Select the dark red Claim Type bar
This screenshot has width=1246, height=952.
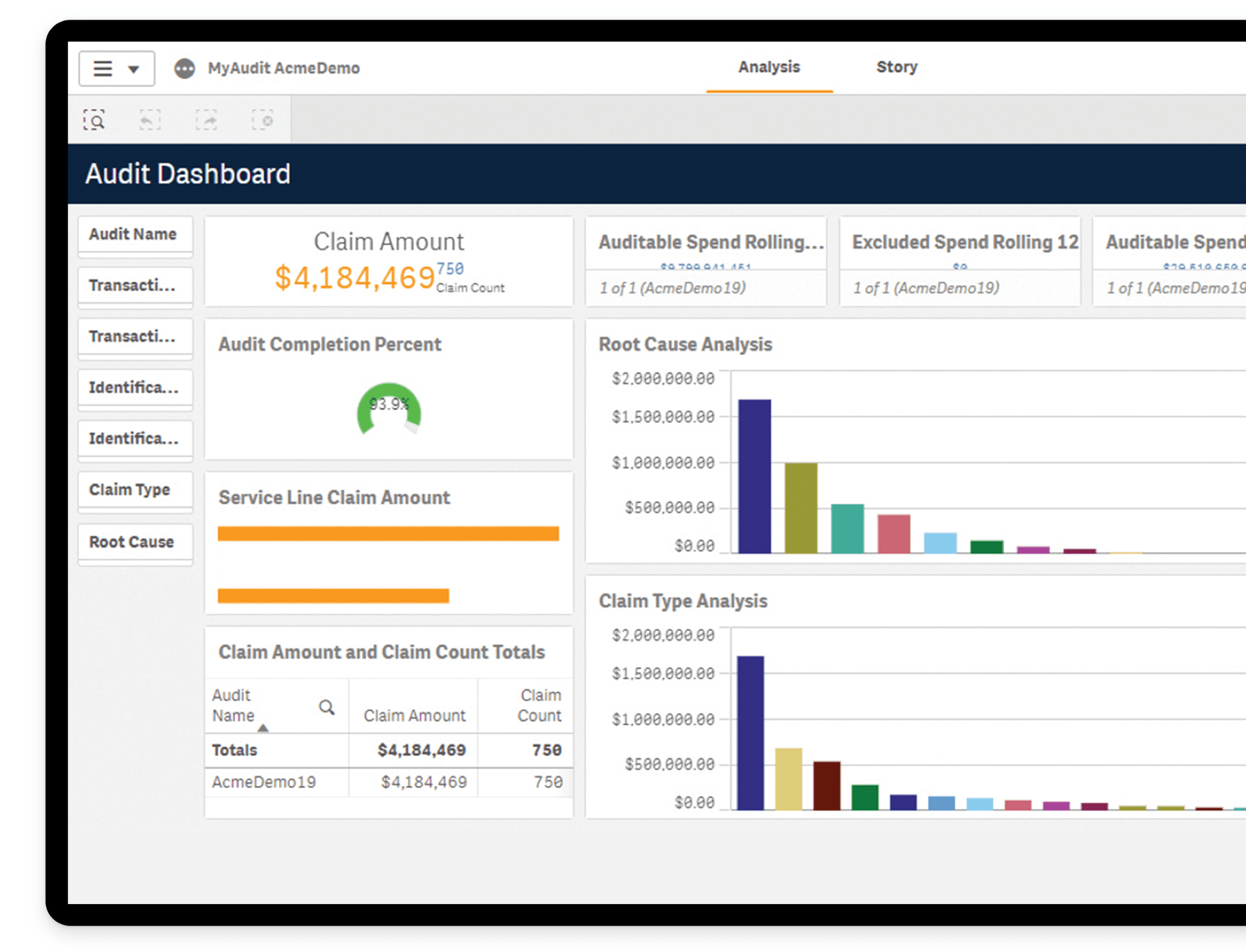827,786
